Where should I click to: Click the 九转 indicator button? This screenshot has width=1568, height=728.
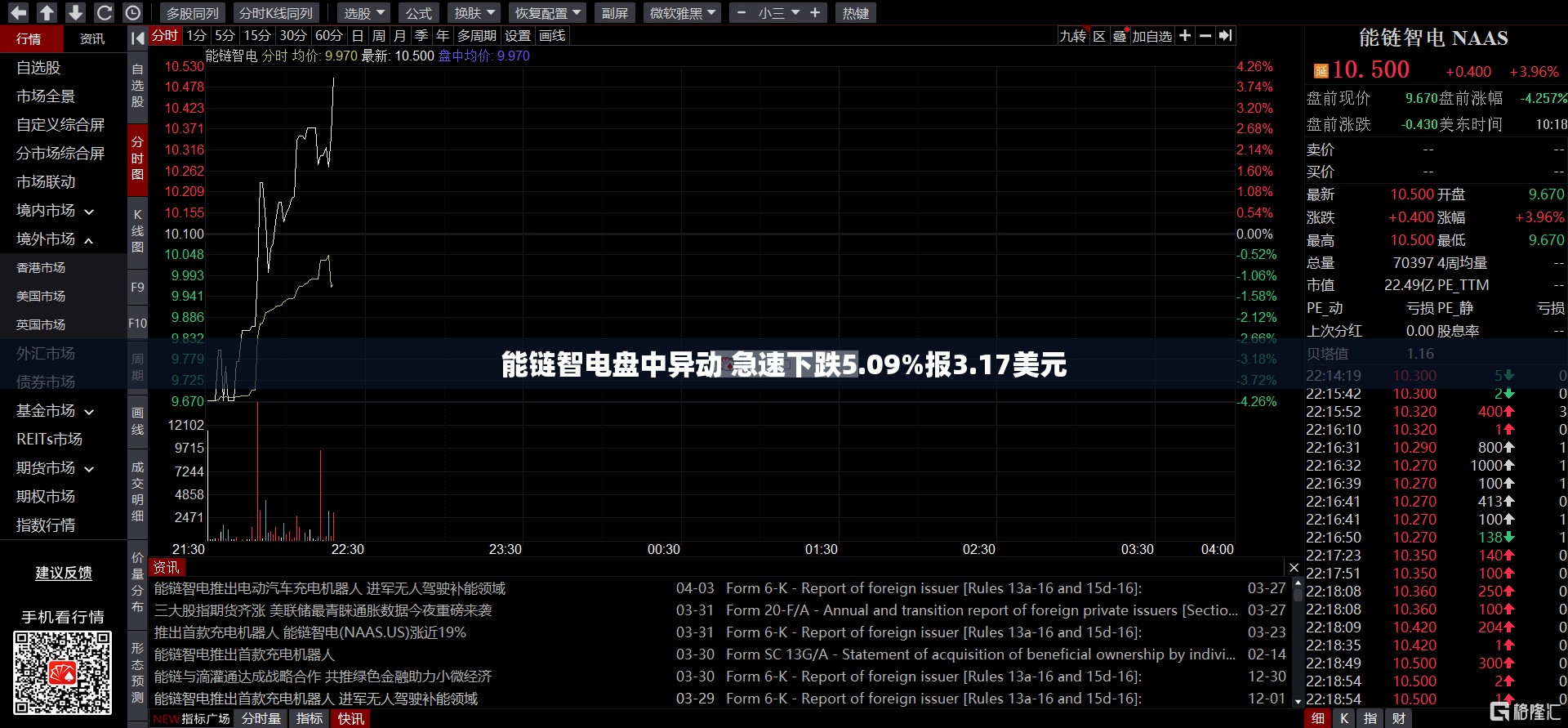[x=1072, y=36]
